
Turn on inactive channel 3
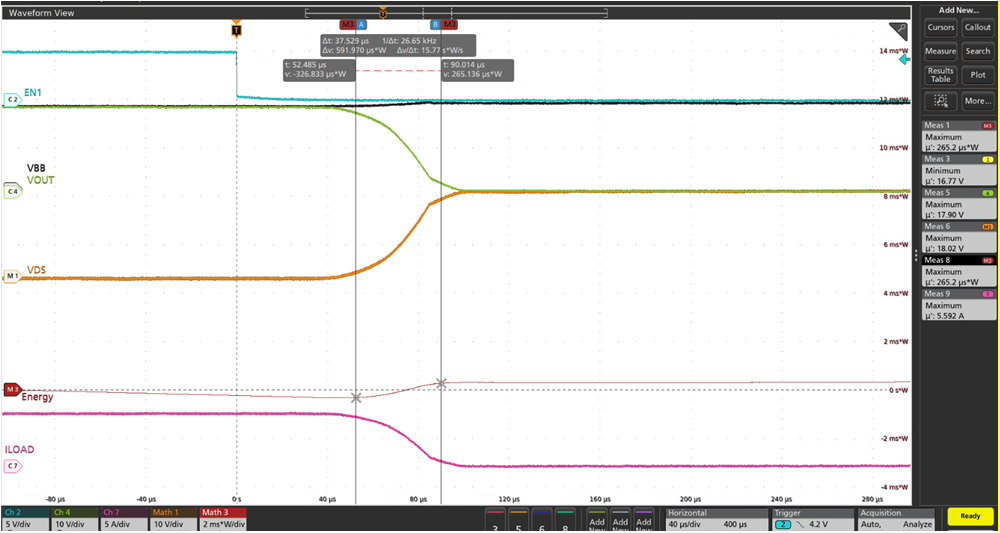click(x=494, y=520)
